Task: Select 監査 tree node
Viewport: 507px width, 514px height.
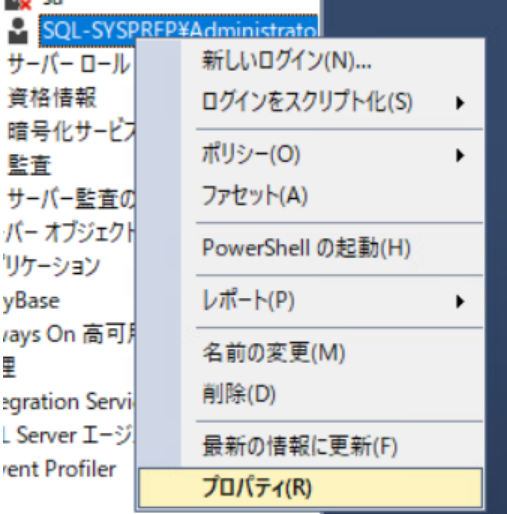Action: tap(29, 165)
